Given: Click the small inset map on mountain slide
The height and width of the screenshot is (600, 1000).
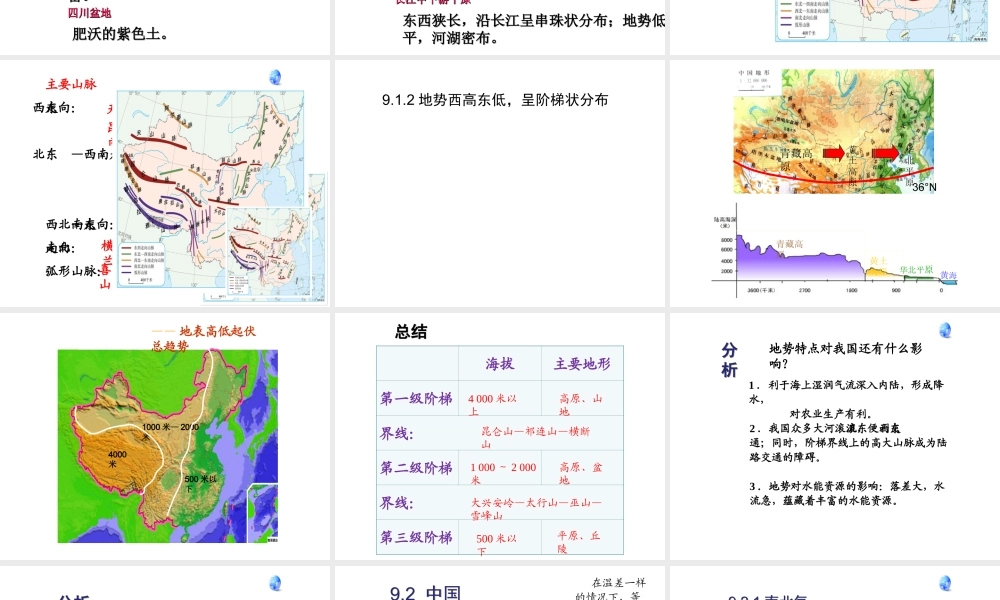Looking at the screenshot, I should [268, 250].
